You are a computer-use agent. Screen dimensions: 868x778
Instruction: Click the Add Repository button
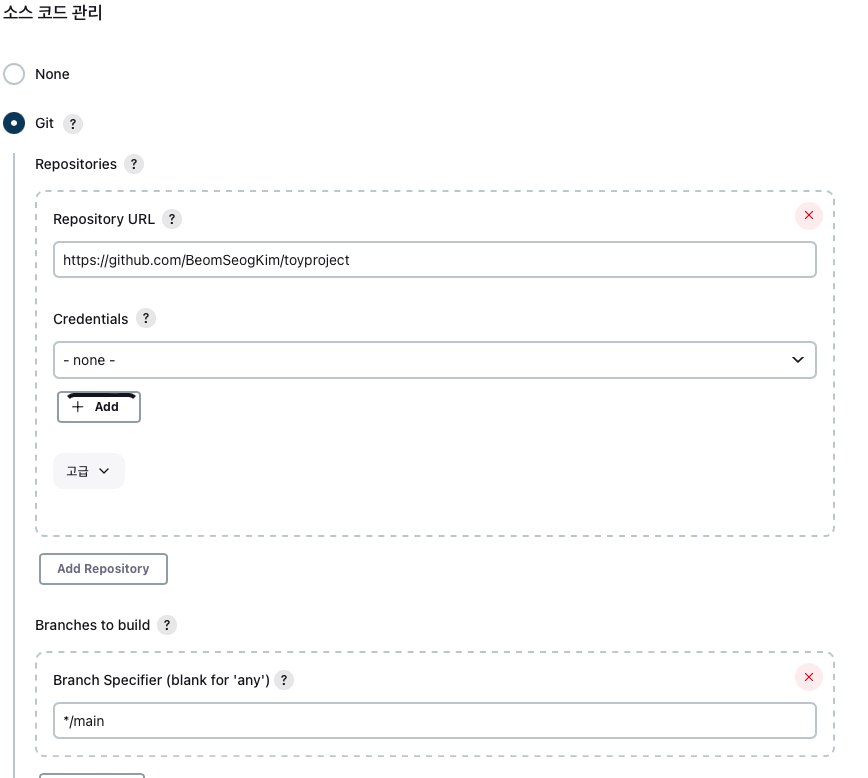[104, 569]
